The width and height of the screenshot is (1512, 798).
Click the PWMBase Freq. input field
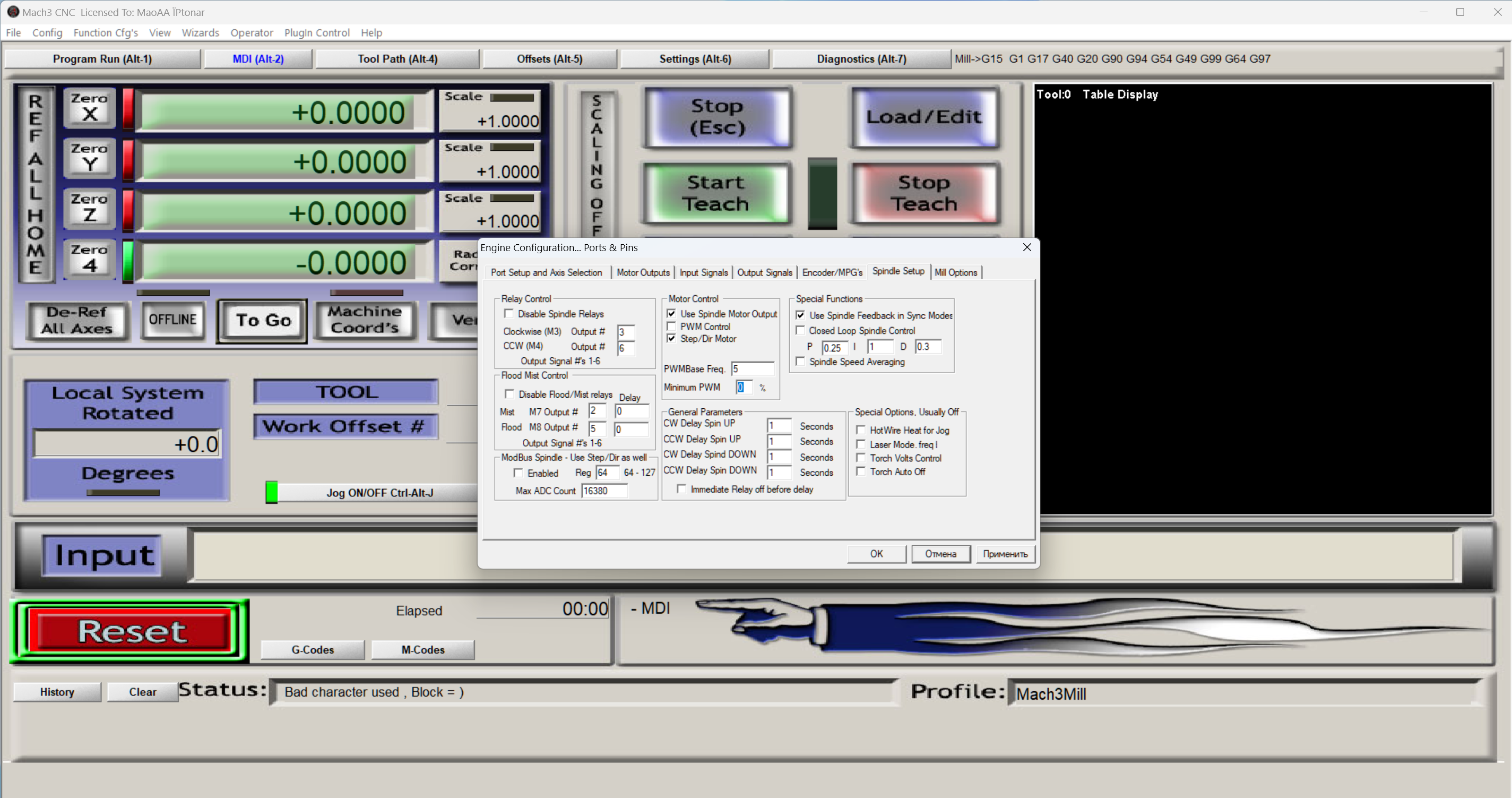pos(752,369)
